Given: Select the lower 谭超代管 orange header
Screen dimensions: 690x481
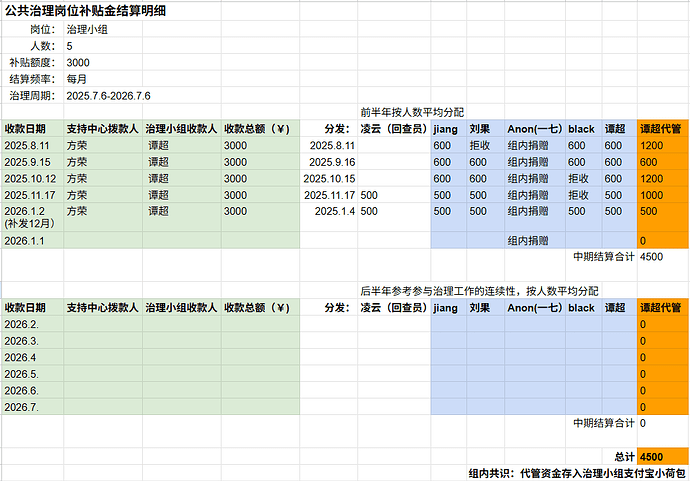Looking at the screenshot, I should (661, 308).
